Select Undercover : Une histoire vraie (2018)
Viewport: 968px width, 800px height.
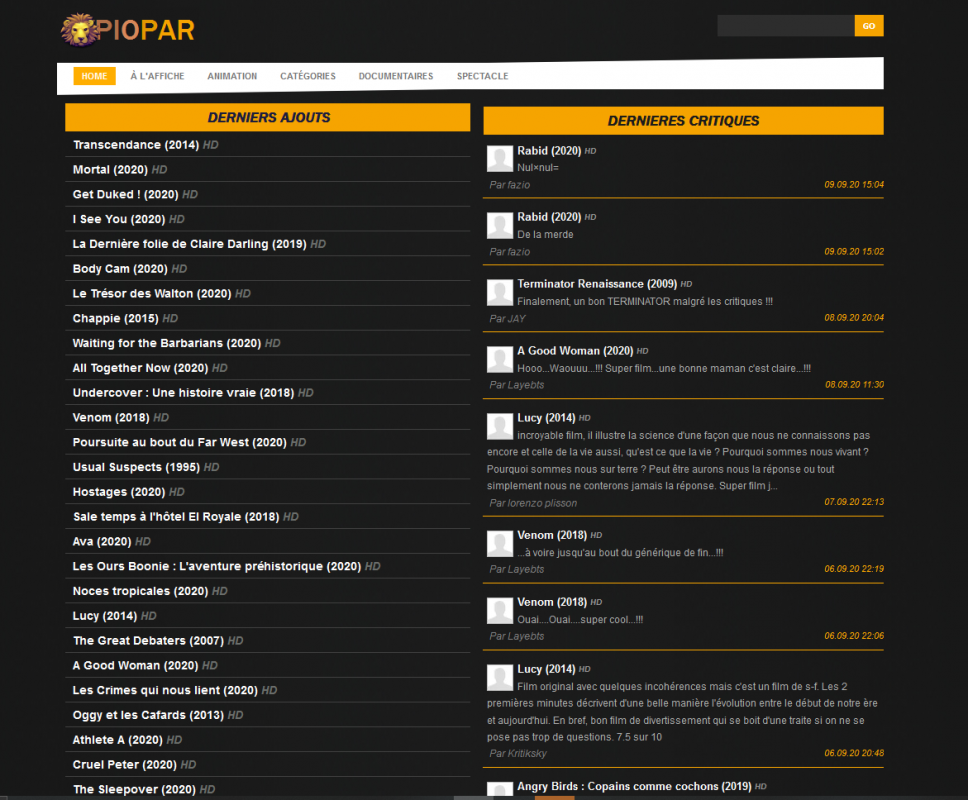[x=183, y=393]
